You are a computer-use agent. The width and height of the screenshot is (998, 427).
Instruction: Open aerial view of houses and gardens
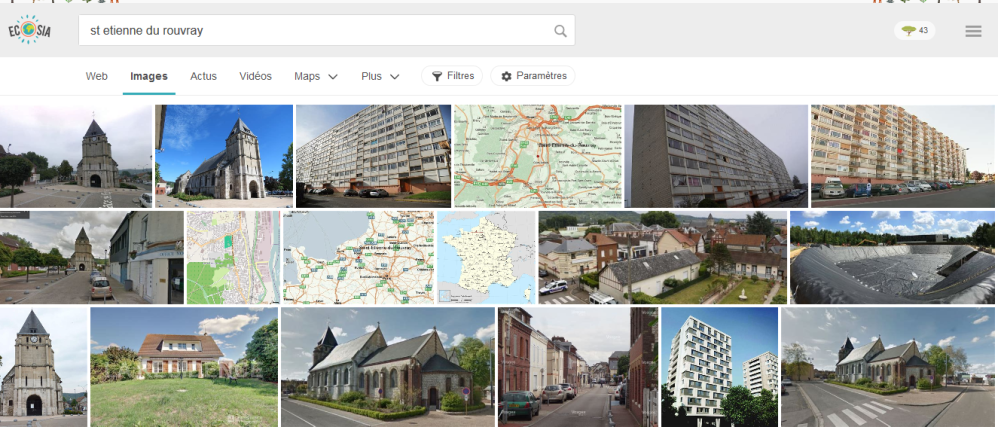(x=663, y=257)
